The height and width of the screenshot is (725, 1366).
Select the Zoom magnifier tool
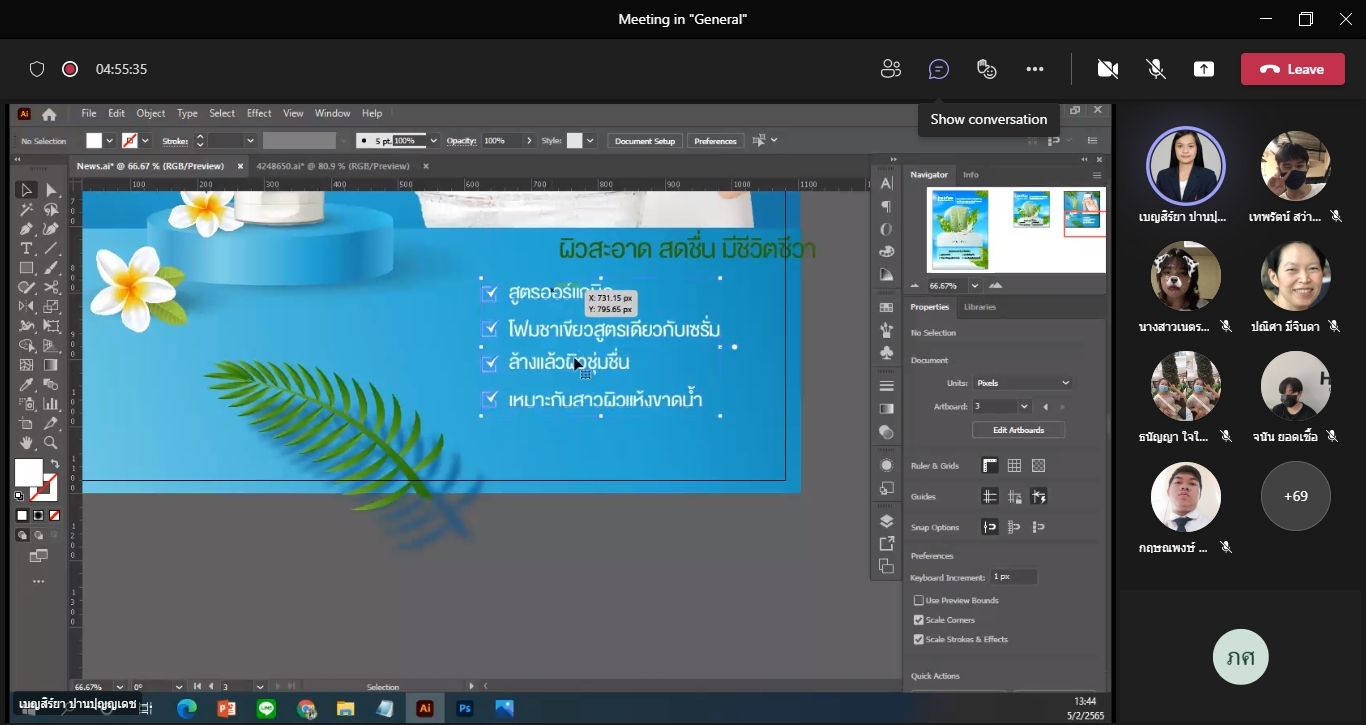point(51,443)
